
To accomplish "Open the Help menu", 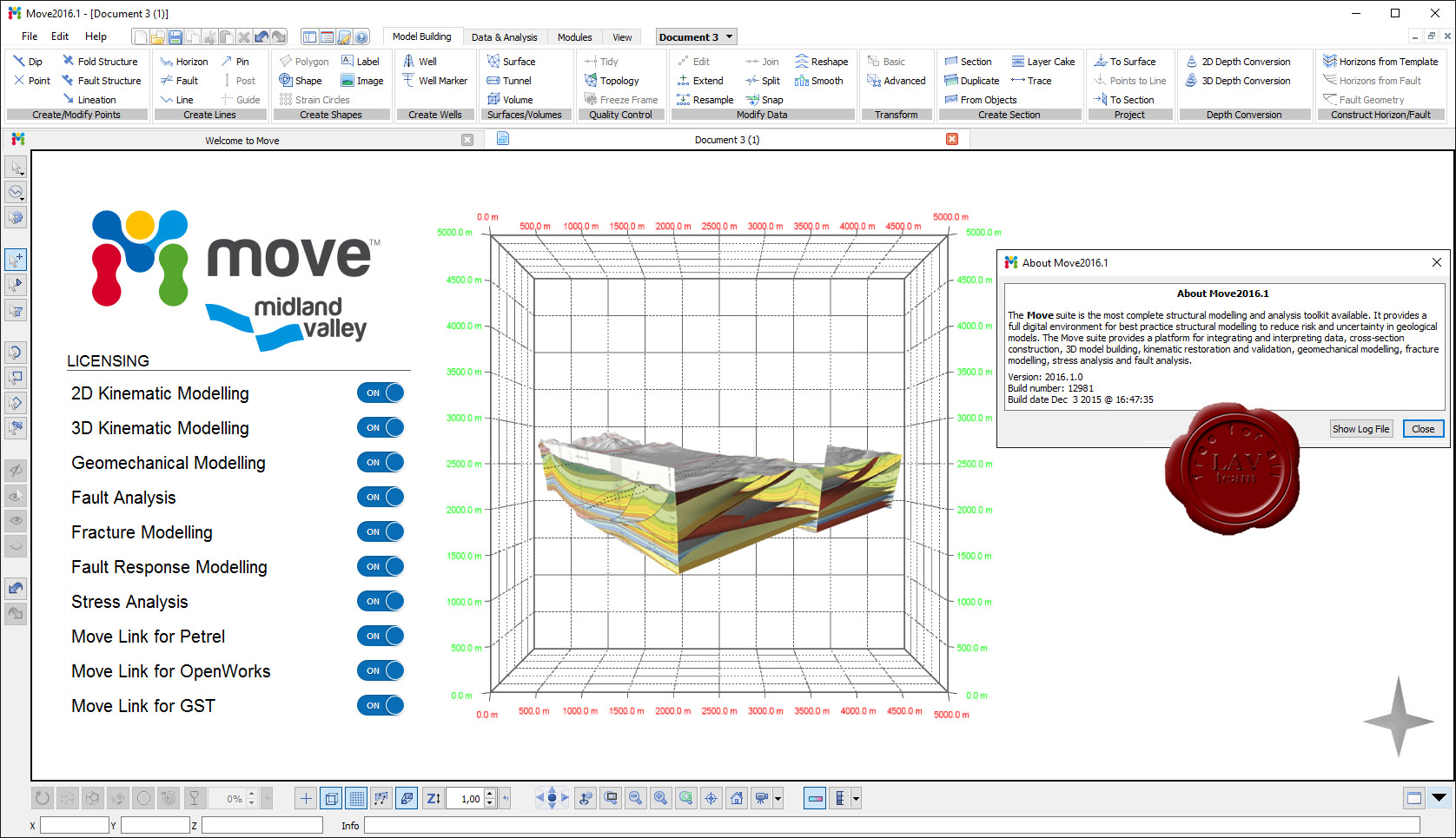I will pyautogui.click(x=96, y=36).
